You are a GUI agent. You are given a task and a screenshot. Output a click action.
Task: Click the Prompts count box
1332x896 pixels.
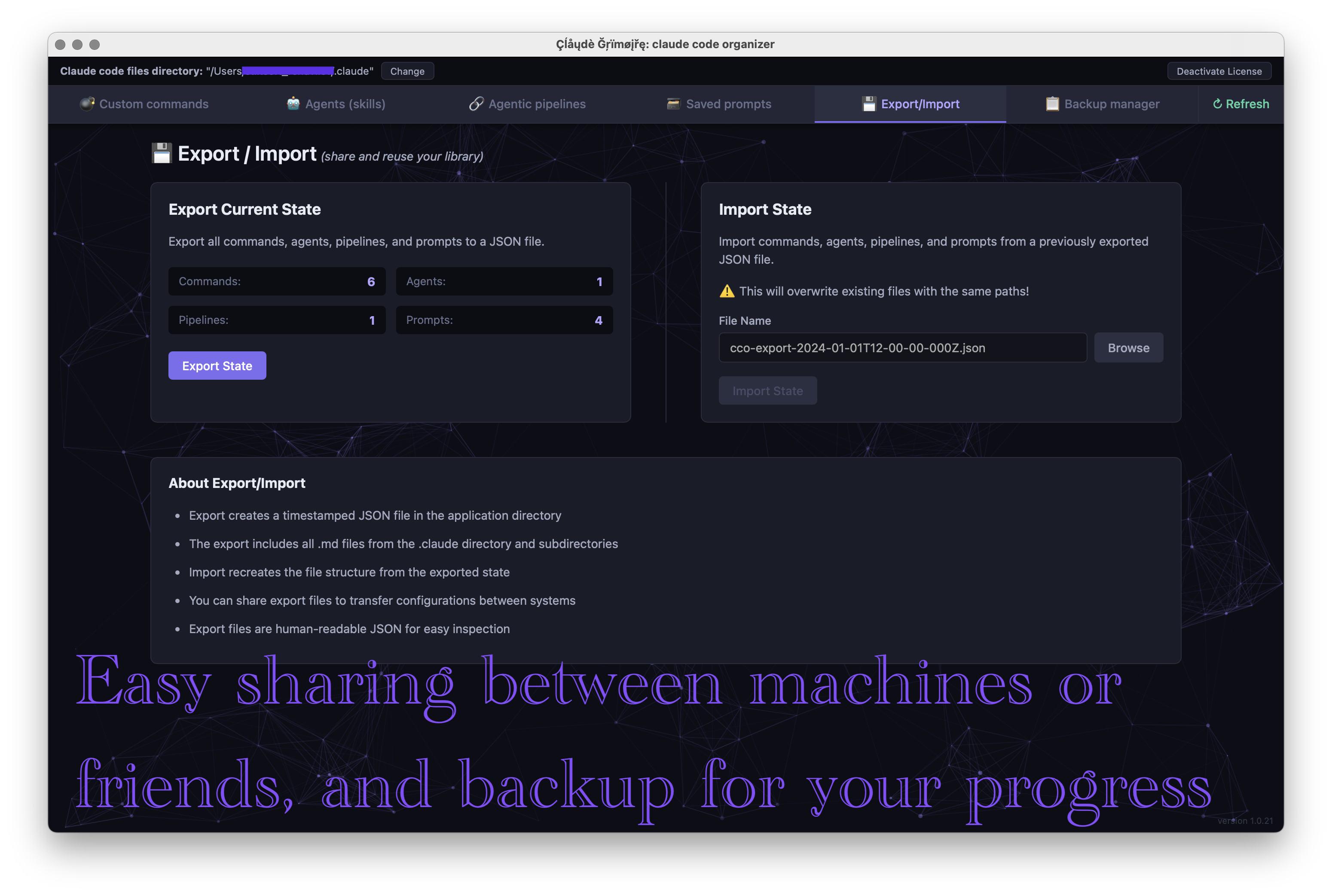[x=504, y=320]
